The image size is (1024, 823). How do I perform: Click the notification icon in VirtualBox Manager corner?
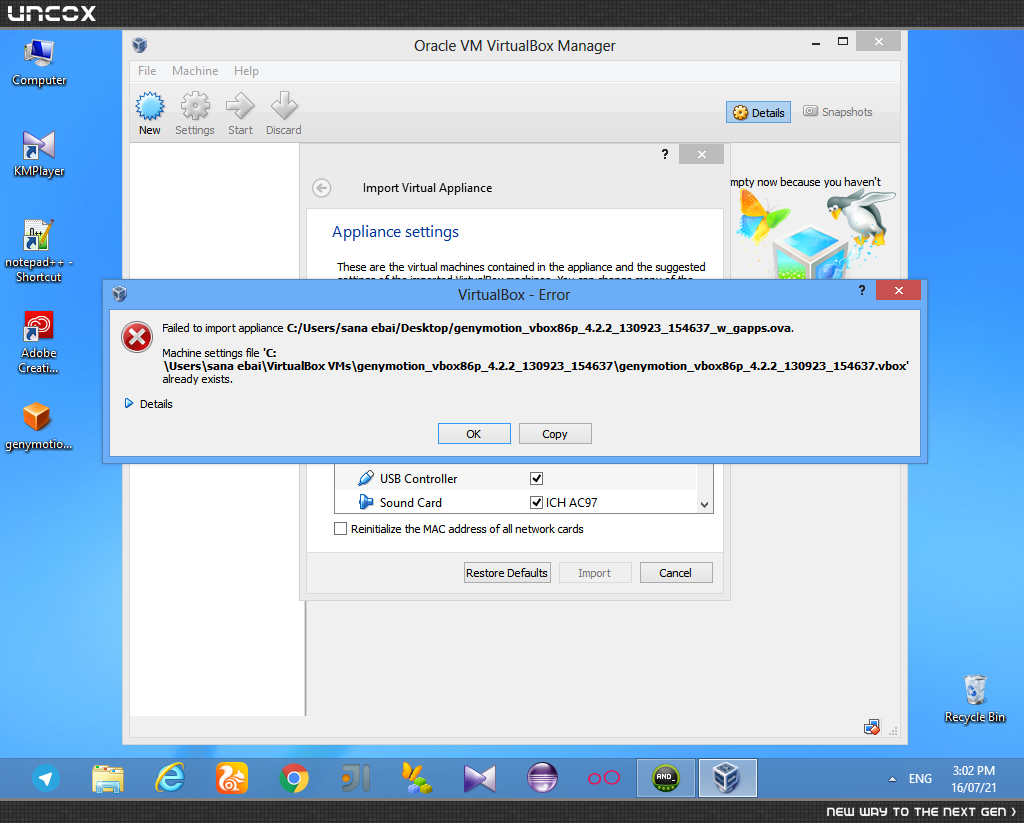coord(872,728)
